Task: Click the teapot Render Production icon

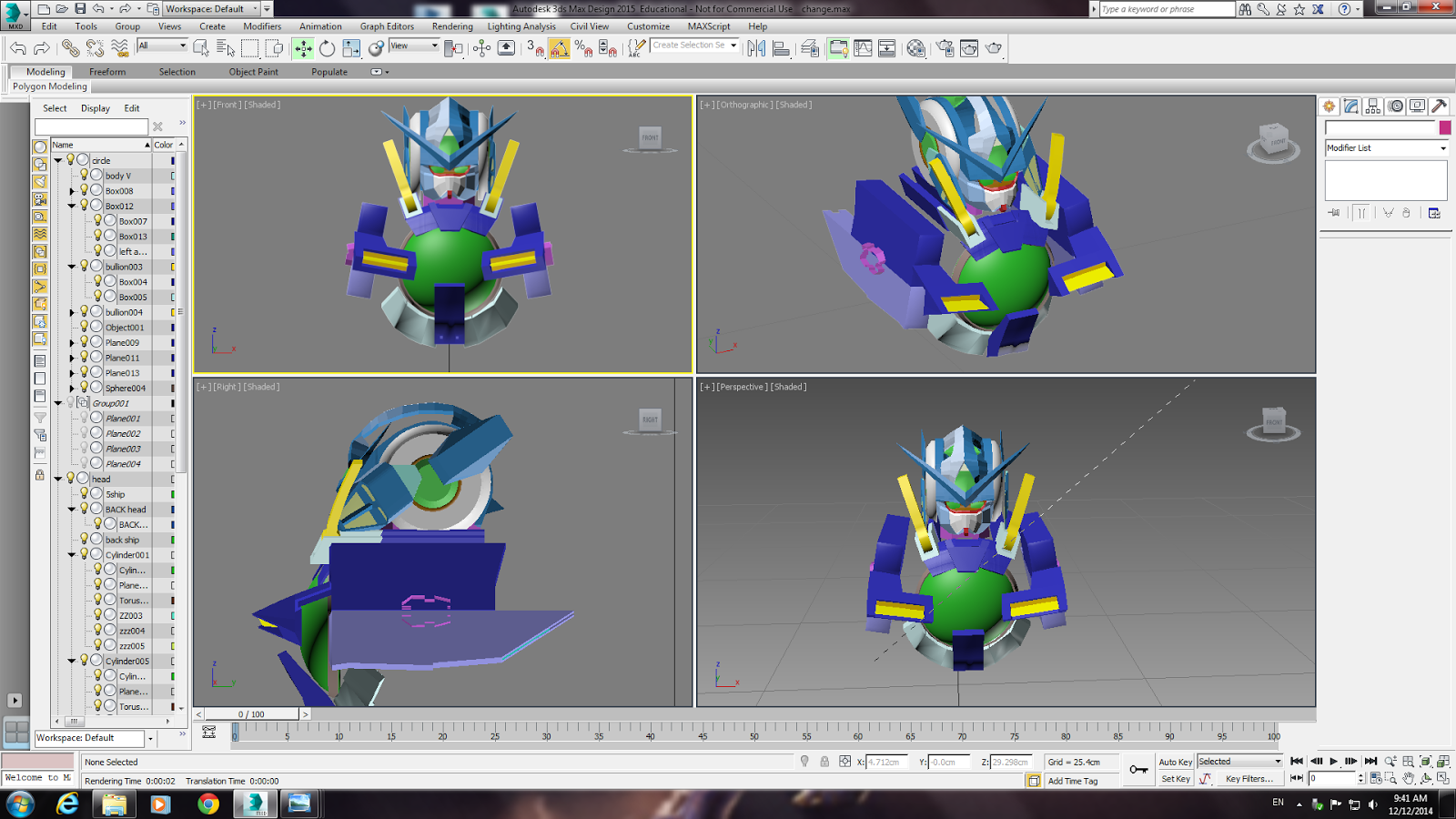Action: point(994,48)
